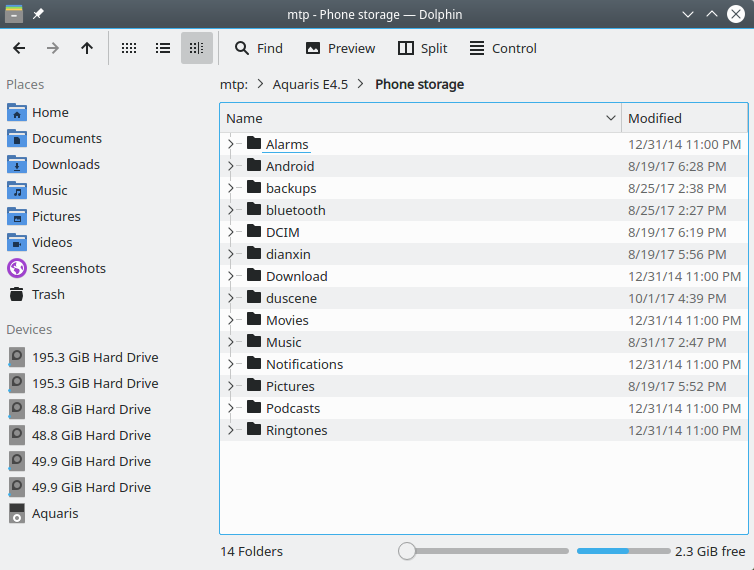The width and height of the screenshot is (754, 570).
Task: Expand the DCIM folder
Action: click(x=231, y=232)
